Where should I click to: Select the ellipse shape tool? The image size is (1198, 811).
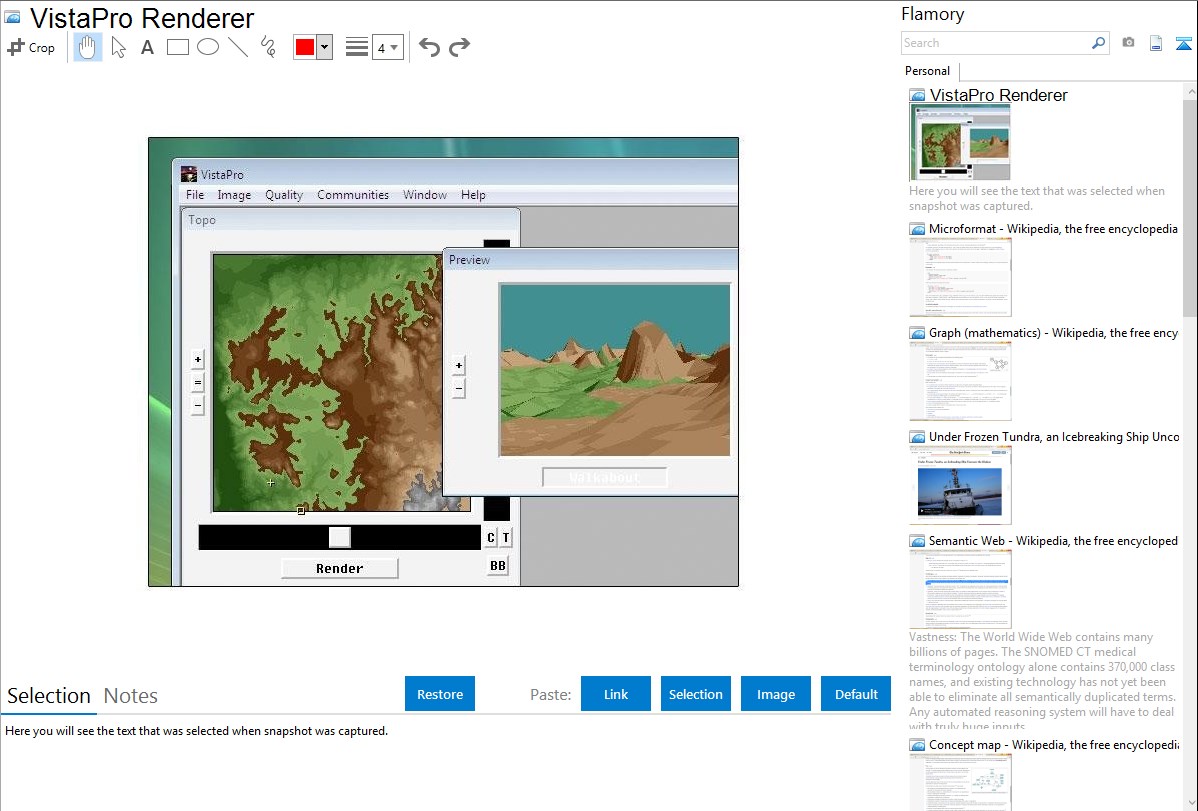208,47
